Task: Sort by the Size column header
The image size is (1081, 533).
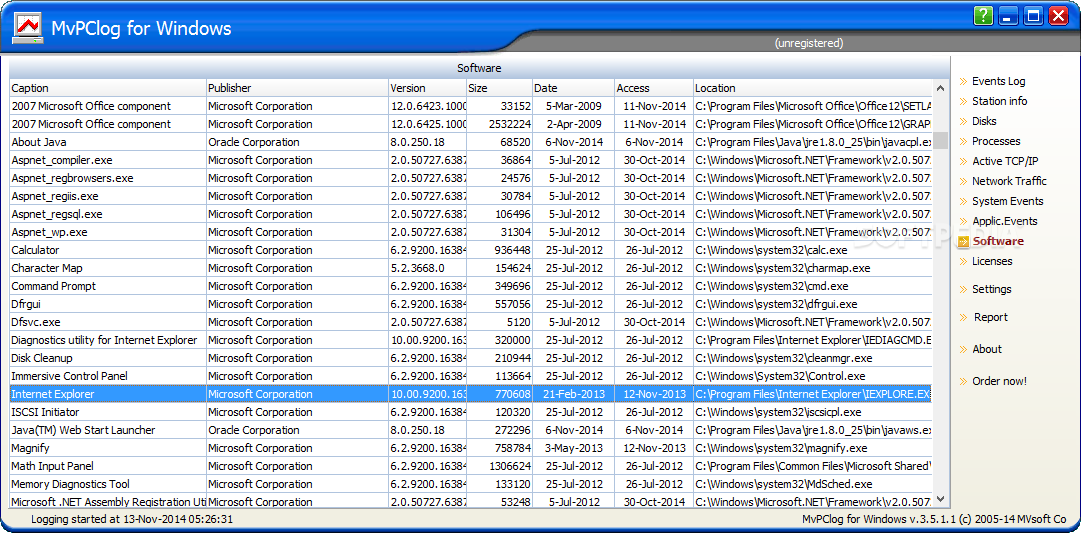Action: 500,88
